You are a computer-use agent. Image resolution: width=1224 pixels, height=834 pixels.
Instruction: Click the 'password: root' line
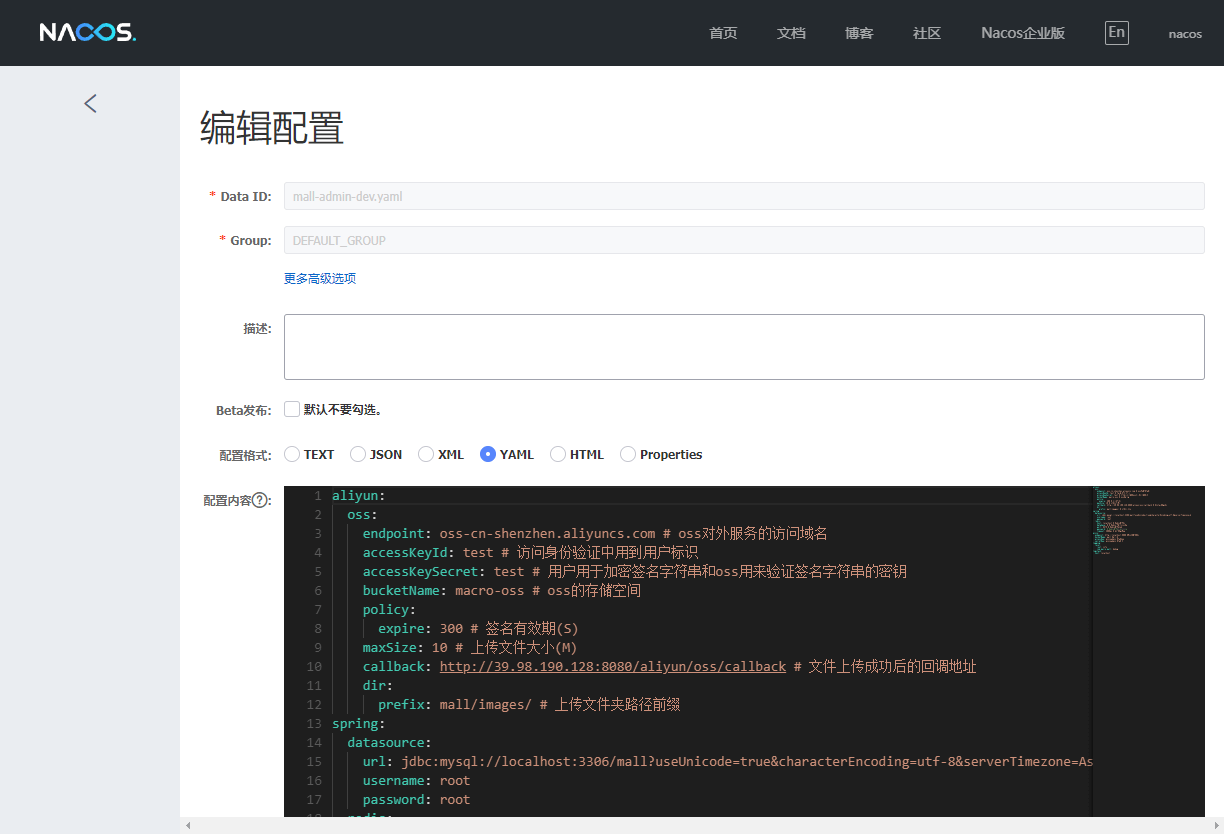pos(416,799)
